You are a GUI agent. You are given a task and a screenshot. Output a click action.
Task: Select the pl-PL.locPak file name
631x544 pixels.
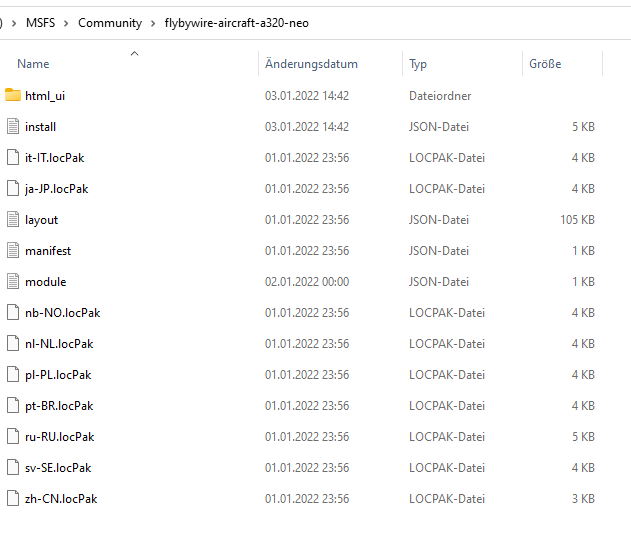click(58, 375)
